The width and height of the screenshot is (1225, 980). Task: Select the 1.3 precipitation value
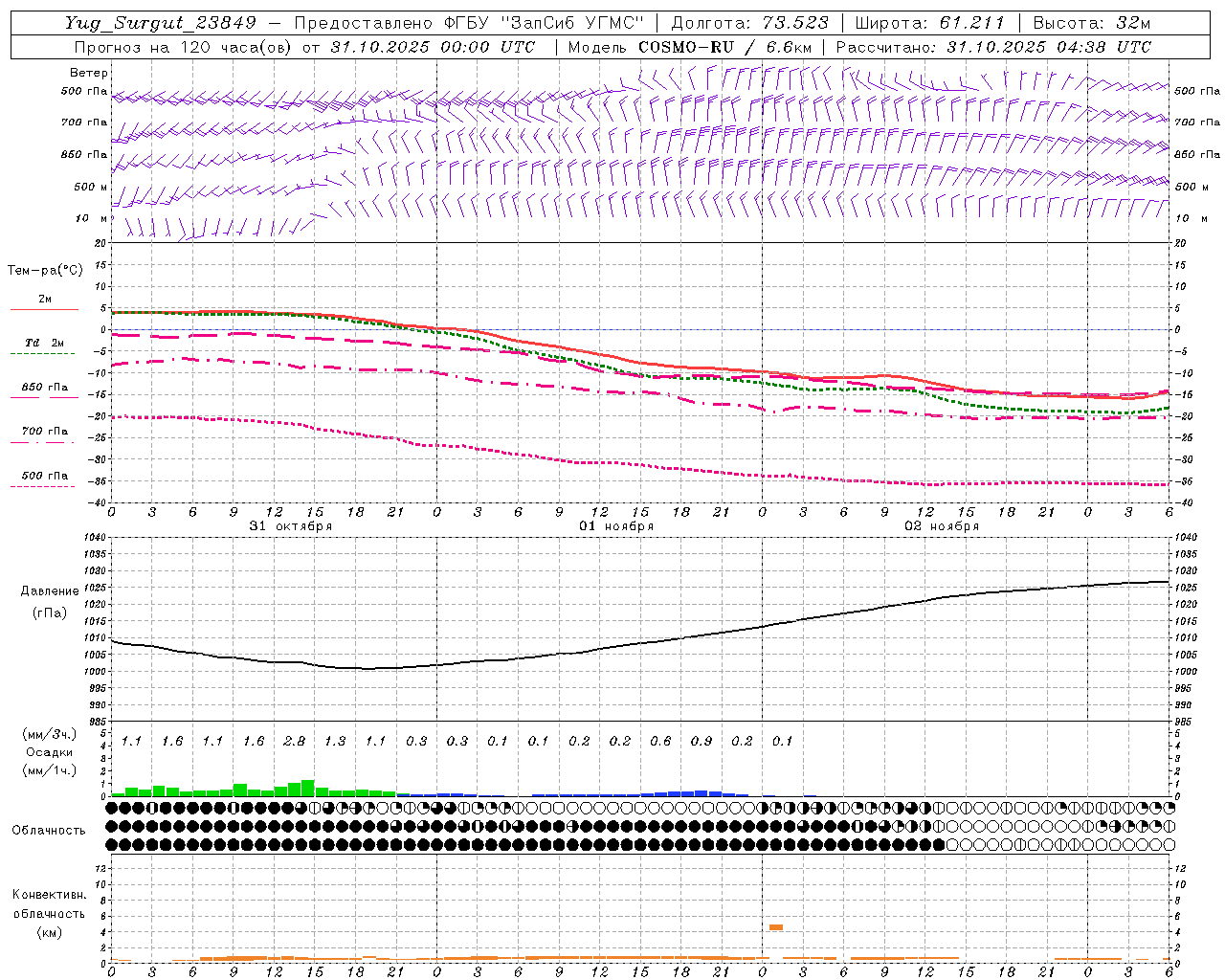click(x=335, y=741)
